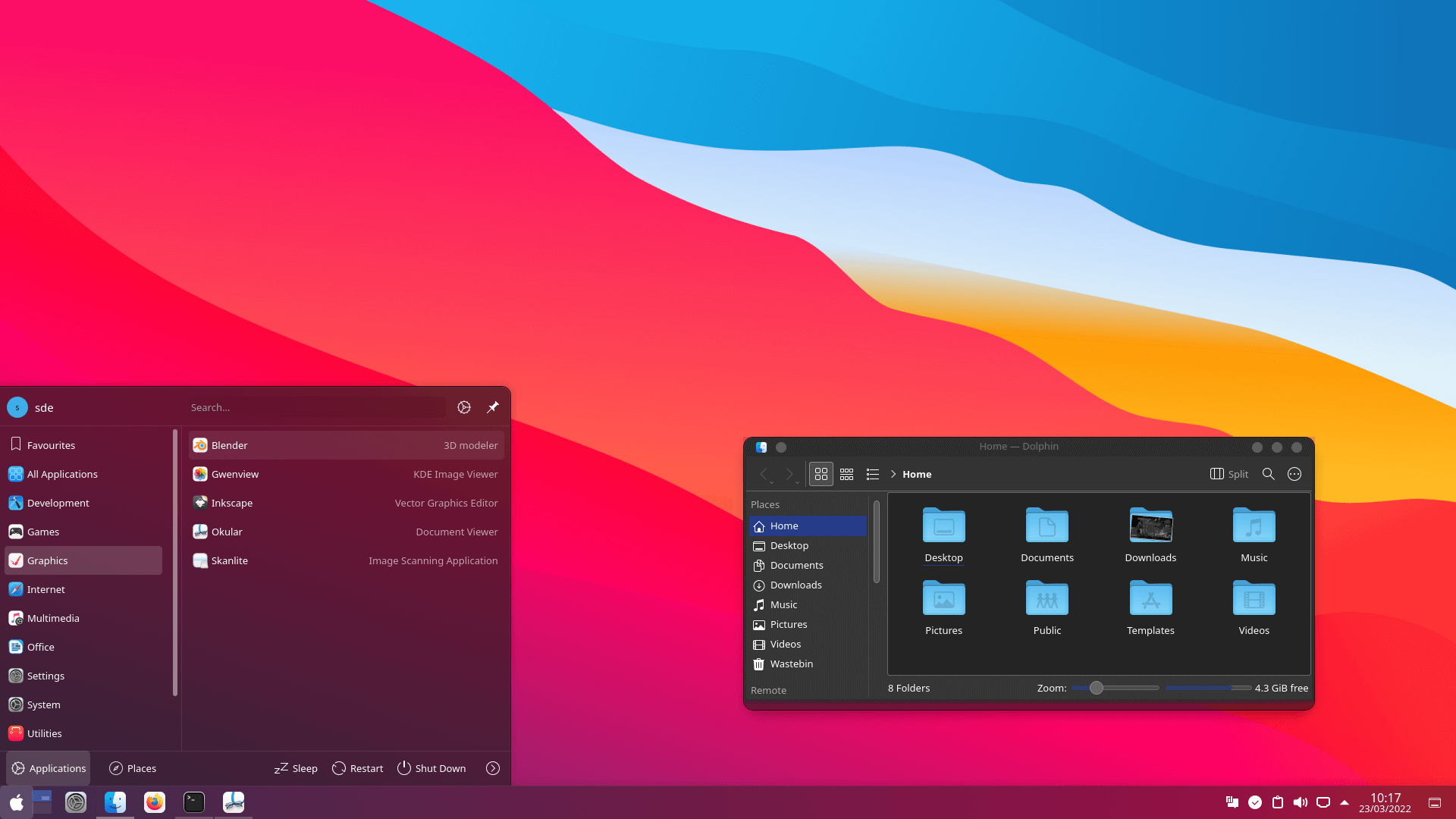Enable Split view in Dolphin
This screenshot has height=819, width=1456.
click(x=1228, y=474)
